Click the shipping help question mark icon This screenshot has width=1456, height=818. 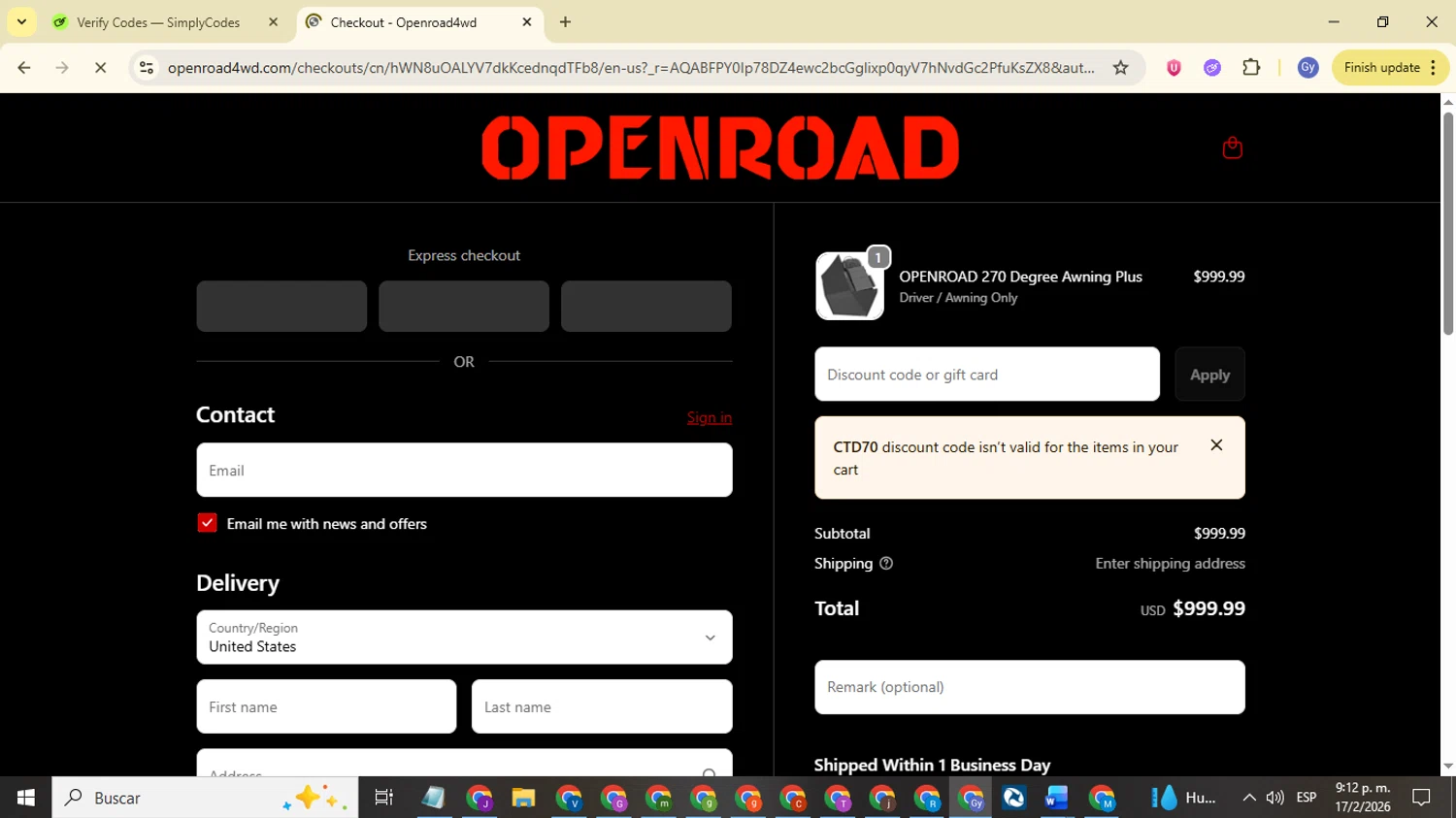pyautogui.click(x=885, y=564)
